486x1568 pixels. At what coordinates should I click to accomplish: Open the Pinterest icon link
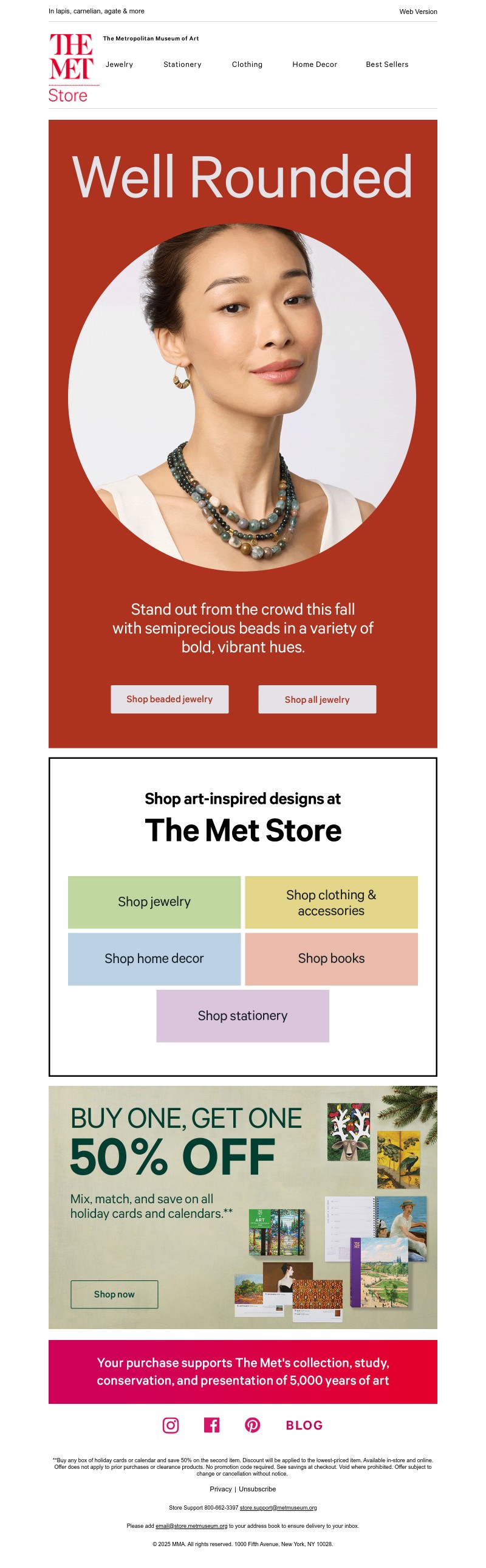pyautogui.click(x=253, y=1425)
